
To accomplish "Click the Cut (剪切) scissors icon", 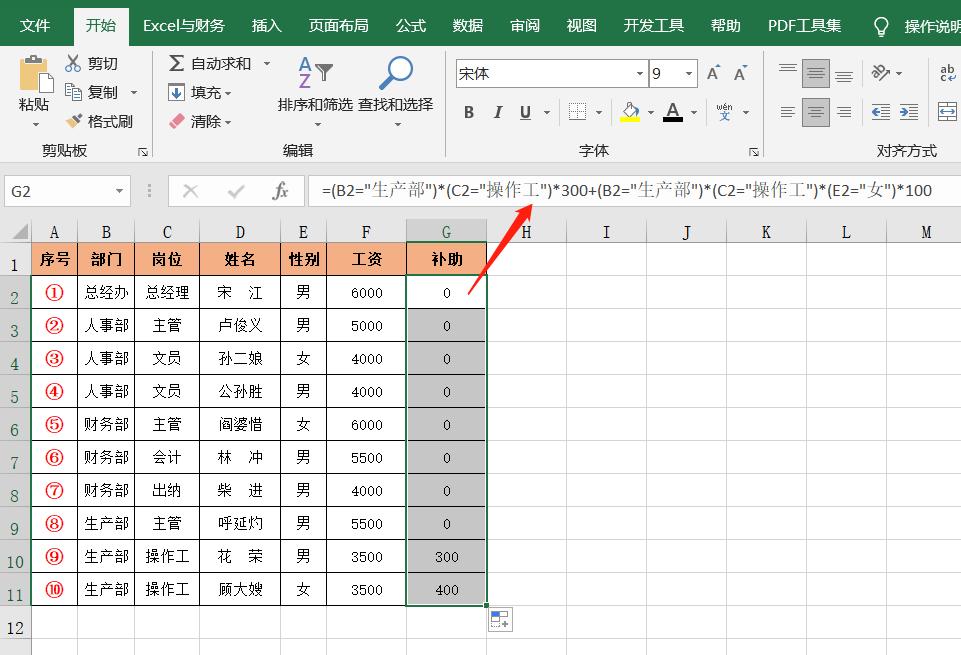I will coord(73,64).
